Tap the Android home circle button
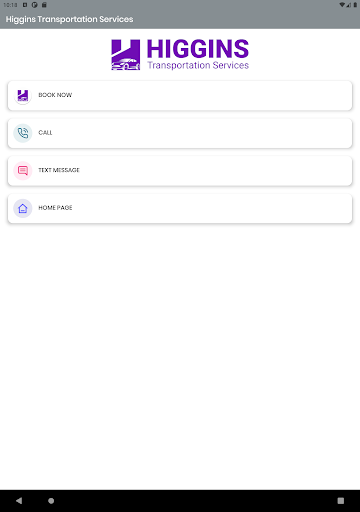The height and width of the screenshot is (512, 360). click(51, 500)
